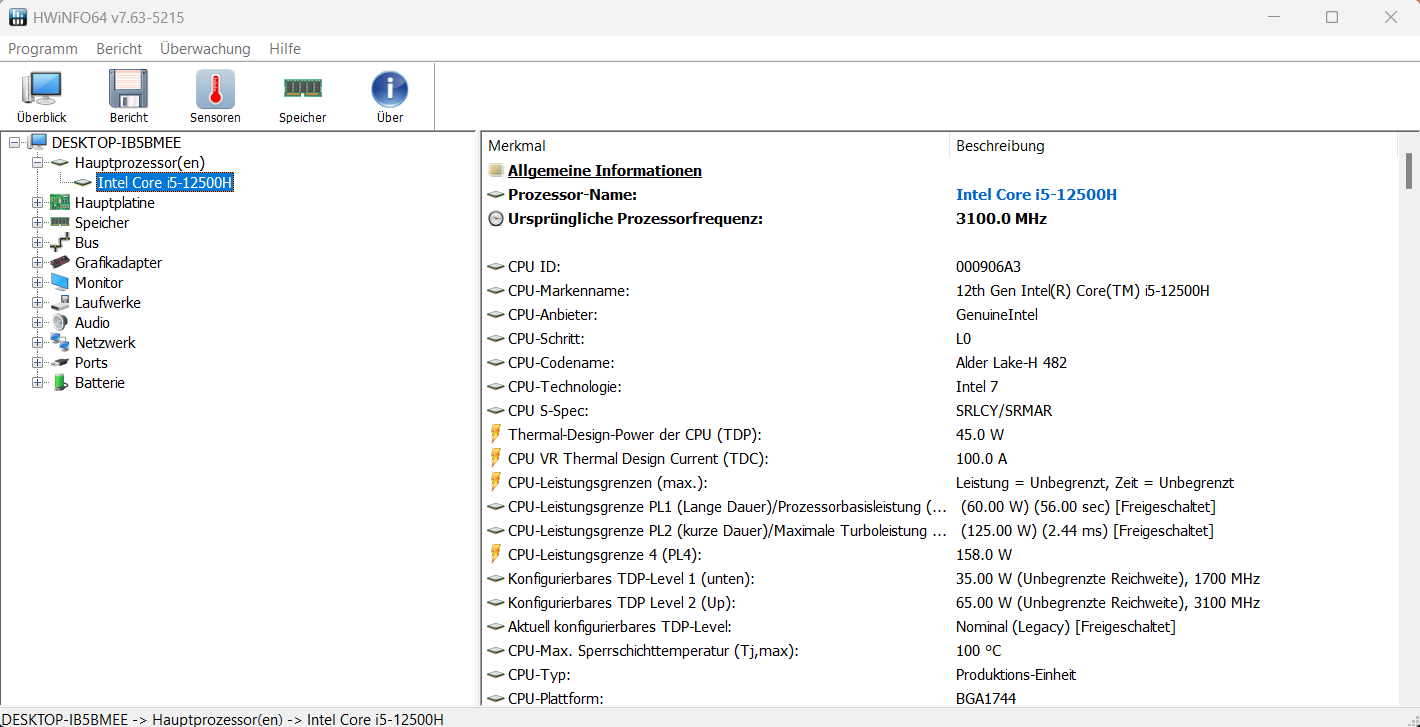Open Sensoren thermometer icon
Viewport: 1420px width, 727px height.
click(x=215, y=90)
